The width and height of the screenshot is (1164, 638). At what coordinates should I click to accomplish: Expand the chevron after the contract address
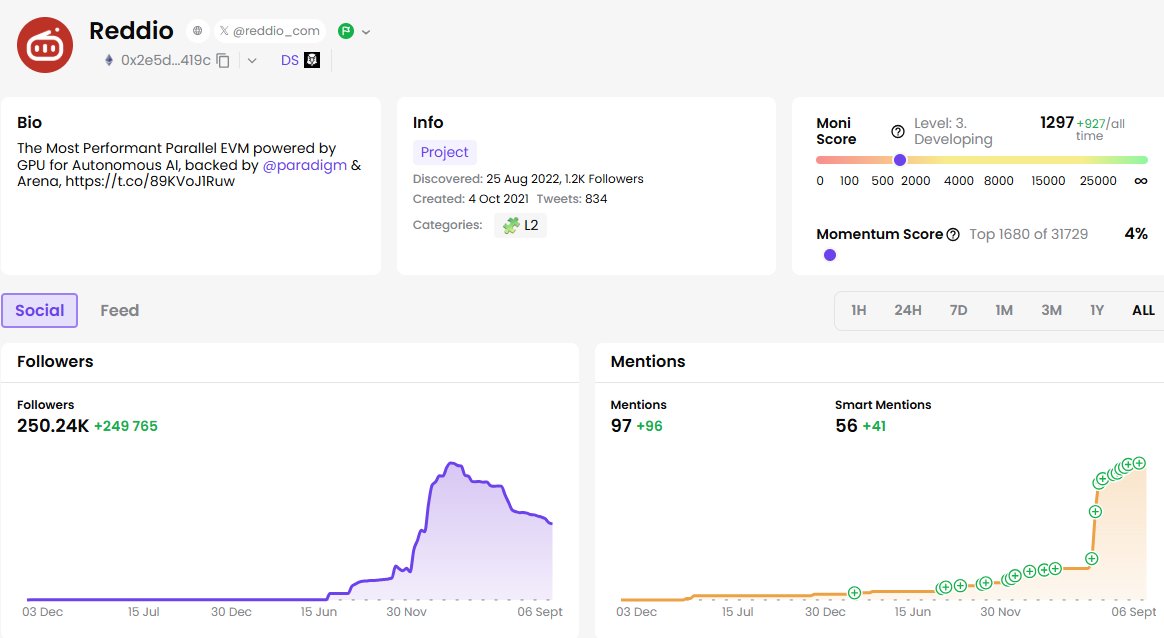252,60
